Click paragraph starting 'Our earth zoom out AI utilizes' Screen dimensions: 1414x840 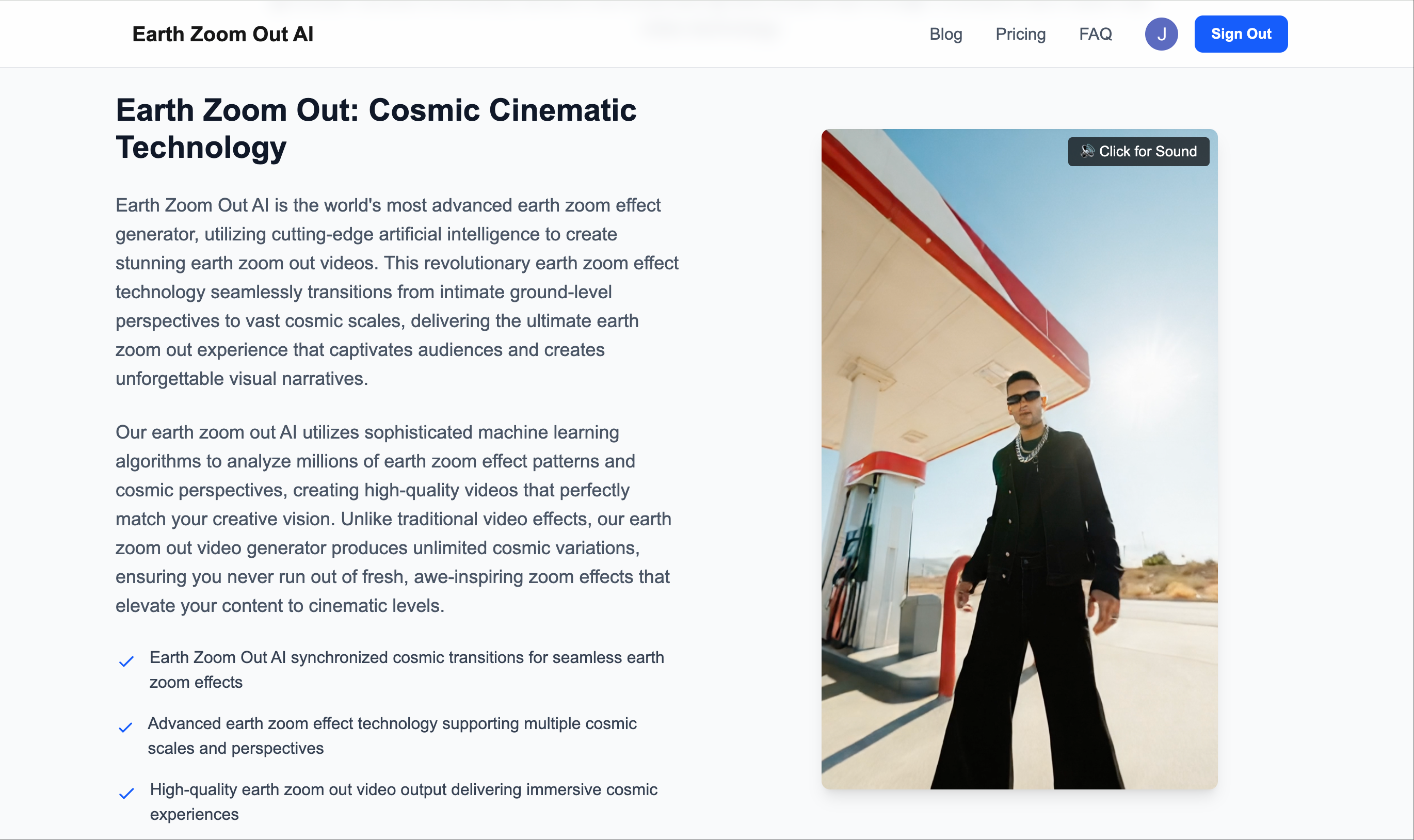(x=393, y=519)
